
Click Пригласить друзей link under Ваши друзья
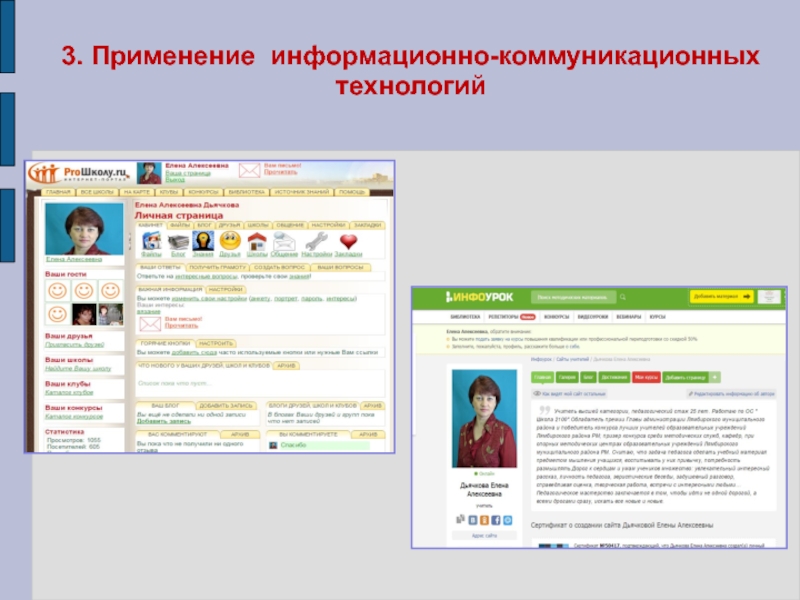tap(74, 345)
